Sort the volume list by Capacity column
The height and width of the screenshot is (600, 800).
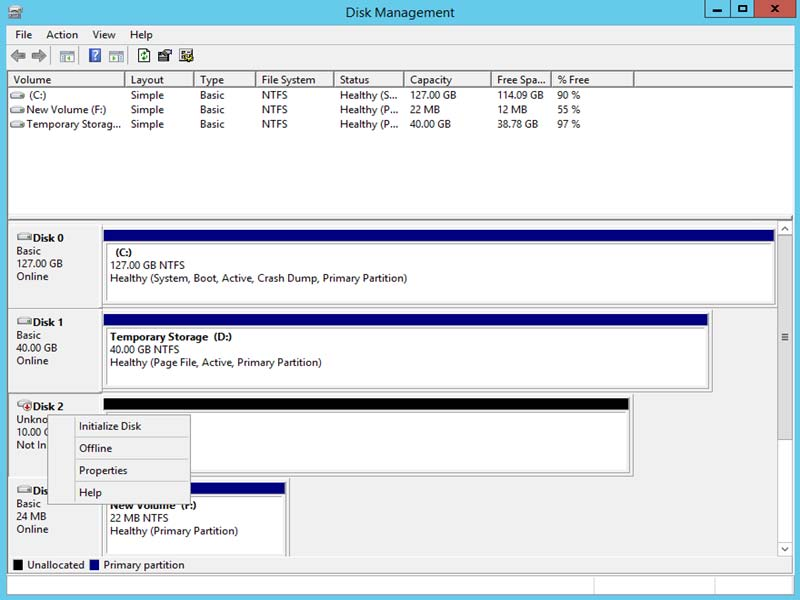[431, 80]
